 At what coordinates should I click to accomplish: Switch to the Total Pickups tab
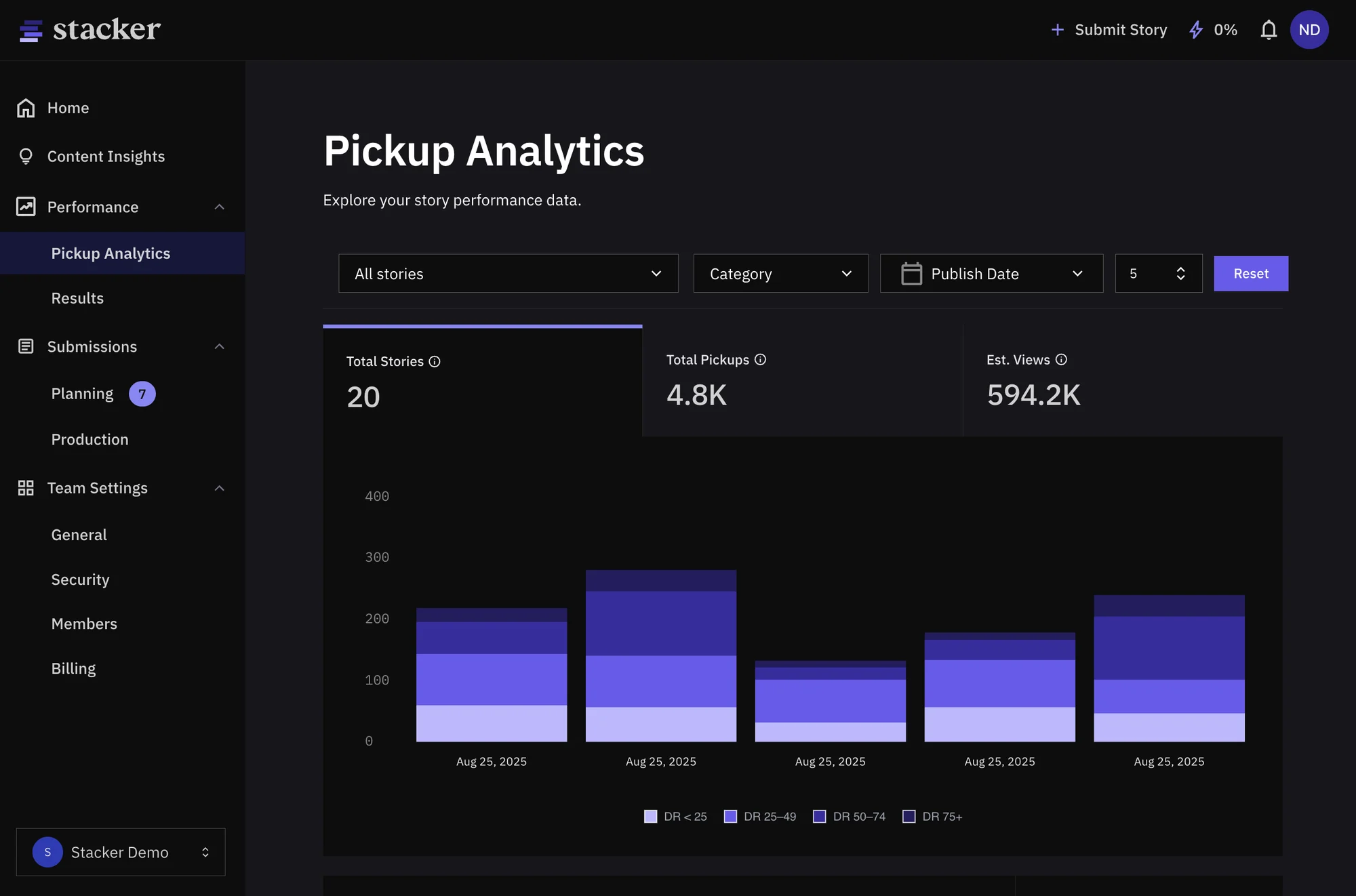(x=803, y=381)
